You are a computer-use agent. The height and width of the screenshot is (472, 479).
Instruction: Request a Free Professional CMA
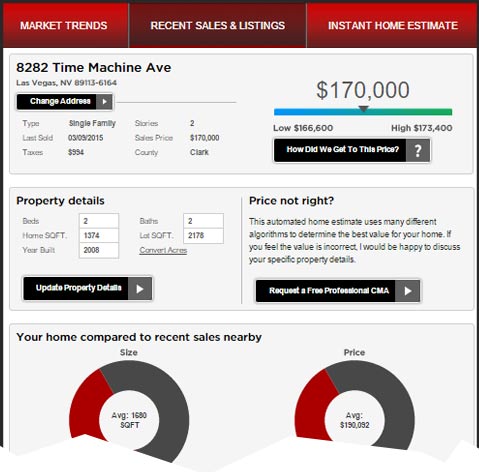[338, 291]
